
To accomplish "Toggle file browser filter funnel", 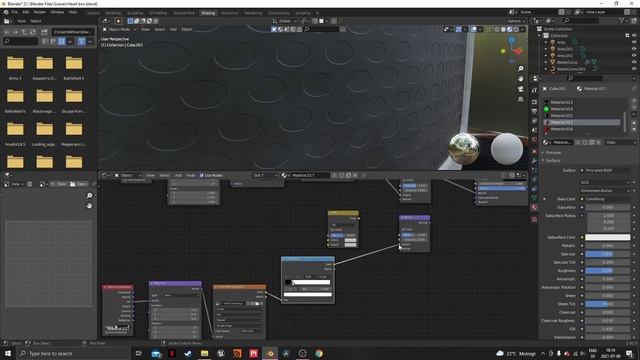I will click(x=81, y=41).
